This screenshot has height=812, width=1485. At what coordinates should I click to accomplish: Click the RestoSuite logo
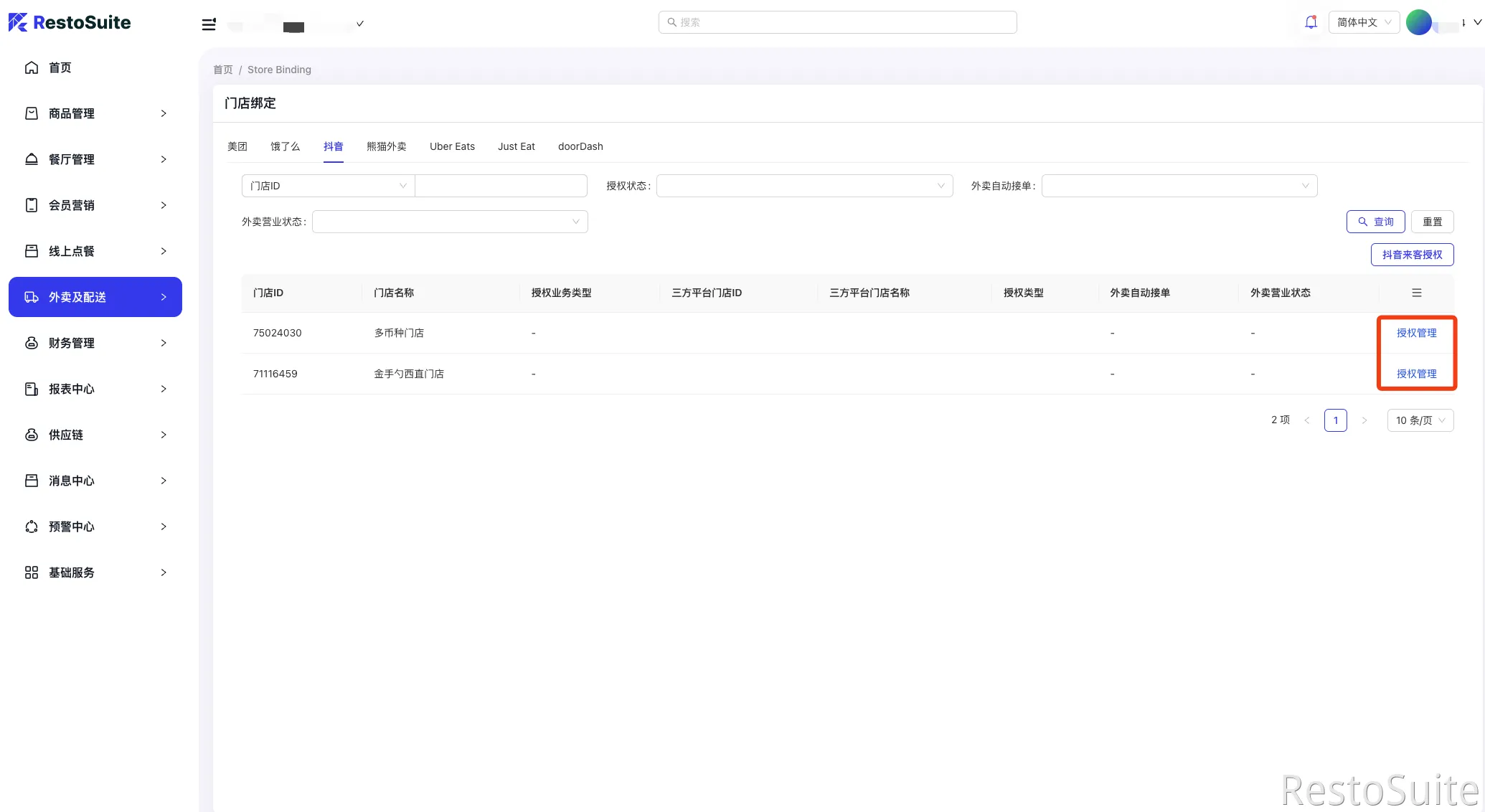click(70, 22)
